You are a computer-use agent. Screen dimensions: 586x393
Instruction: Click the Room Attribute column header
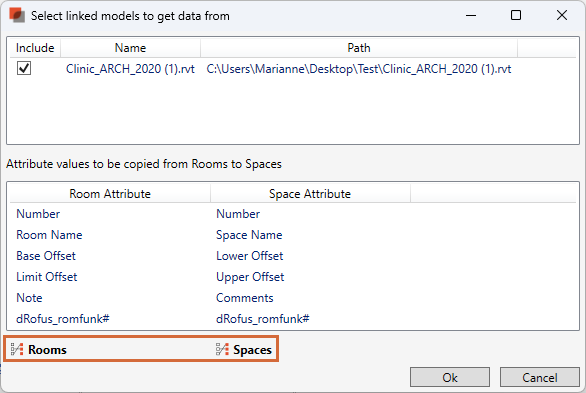click(x=110, y=194)
